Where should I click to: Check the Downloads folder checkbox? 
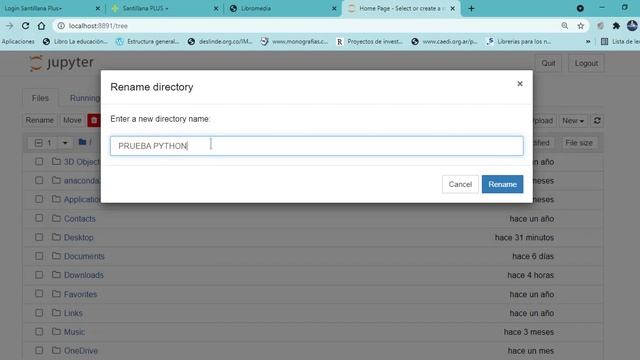pos(39,275)
